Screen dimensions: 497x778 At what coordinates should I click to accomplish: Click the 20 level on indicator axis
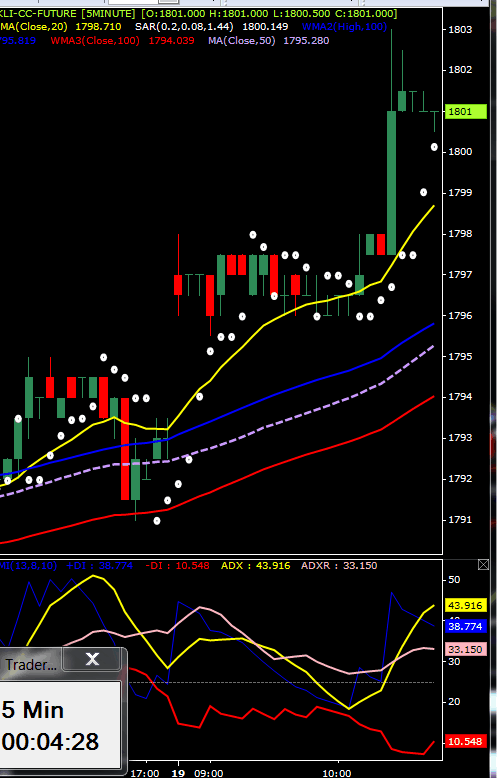pyautogui.click(x=454, y=702)
